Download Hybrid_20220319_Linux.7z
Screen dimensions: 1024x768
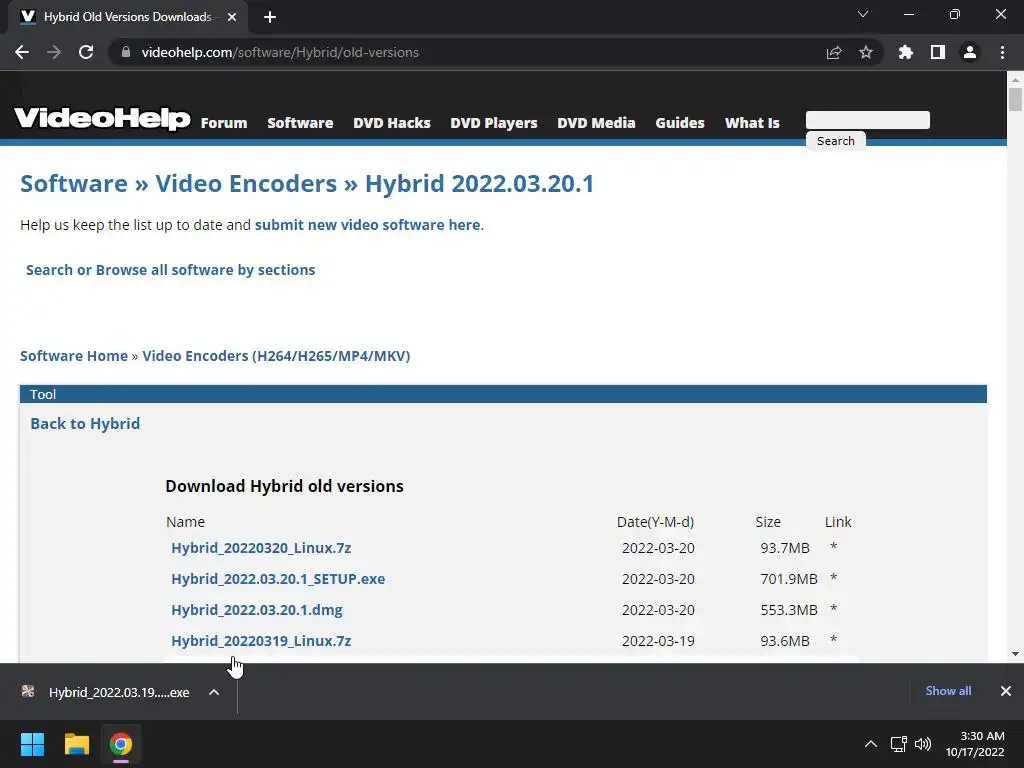(x=261, y=641)
